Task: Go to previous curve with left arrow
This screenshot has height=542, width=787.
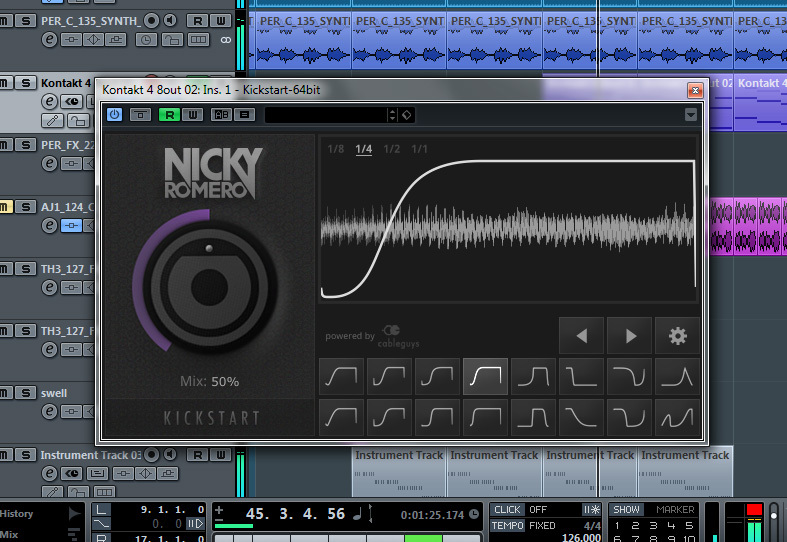Action: coord(581,336)
